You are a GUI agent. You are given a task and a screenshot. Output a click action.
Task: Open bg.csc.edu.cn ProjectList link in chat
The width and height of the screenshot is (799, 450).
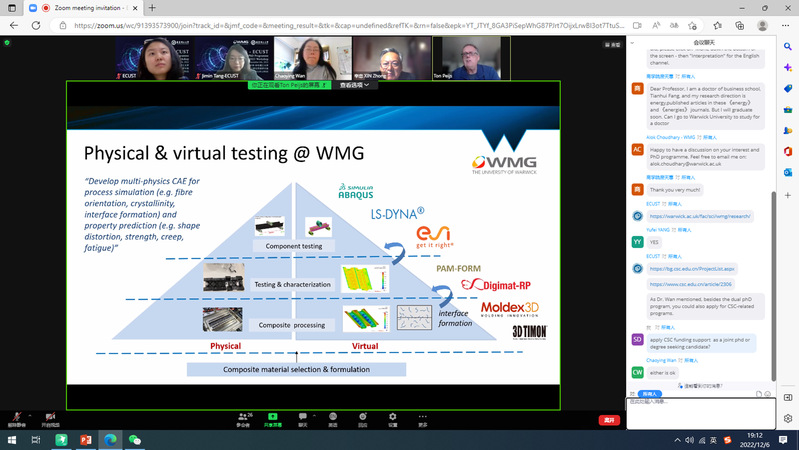tap(692, 269)
